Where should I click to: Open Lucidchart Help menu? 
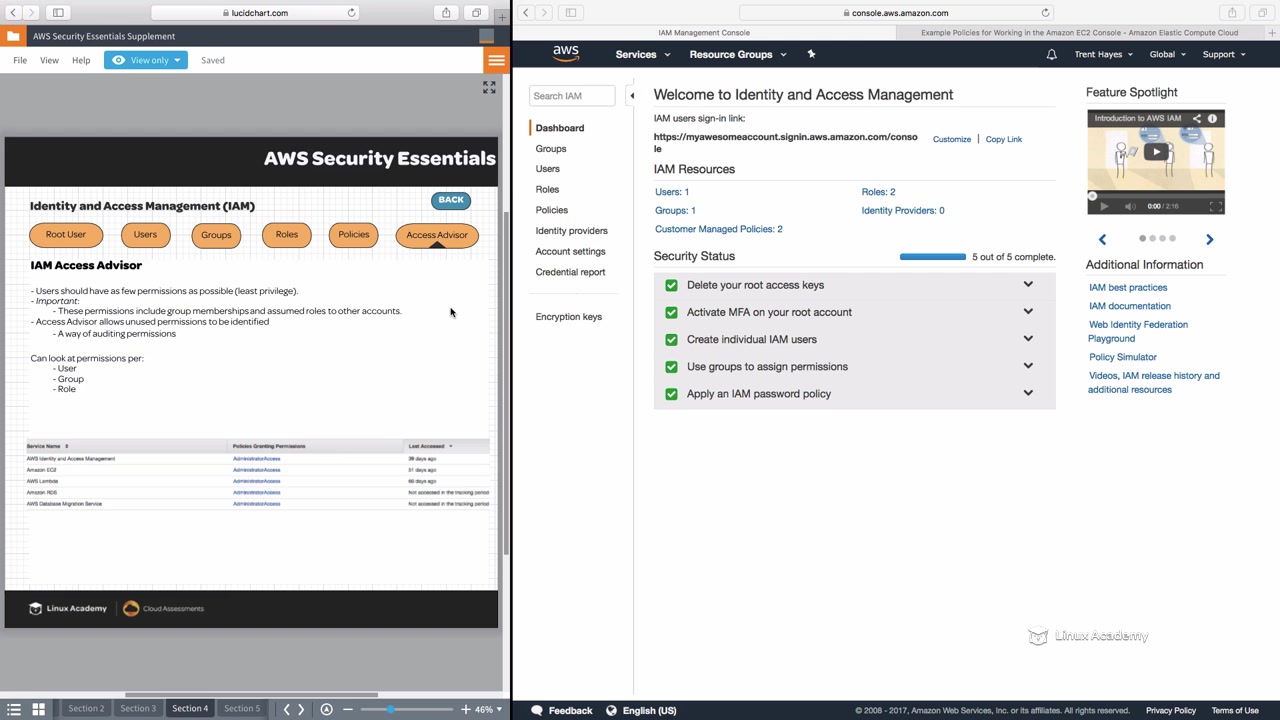tap(81, 60)
